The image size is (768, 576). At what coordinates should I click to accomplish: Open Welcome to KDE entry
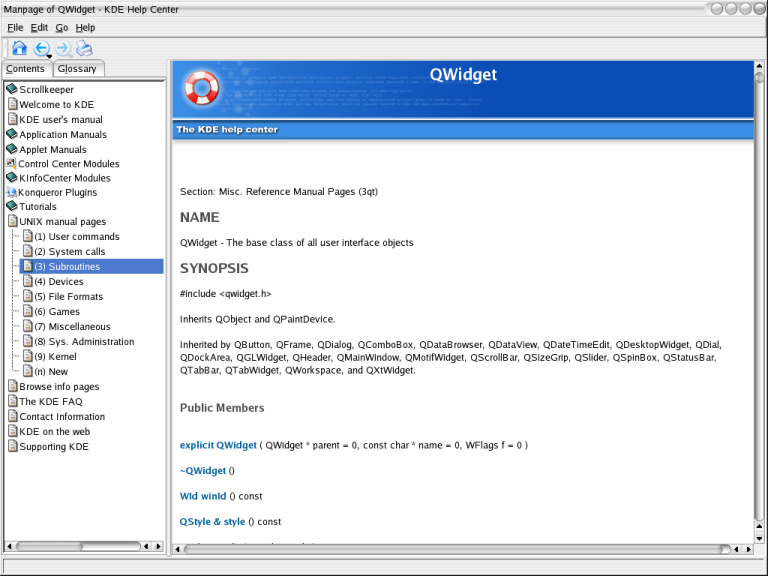pyautogui.click(x=56, y=104)
